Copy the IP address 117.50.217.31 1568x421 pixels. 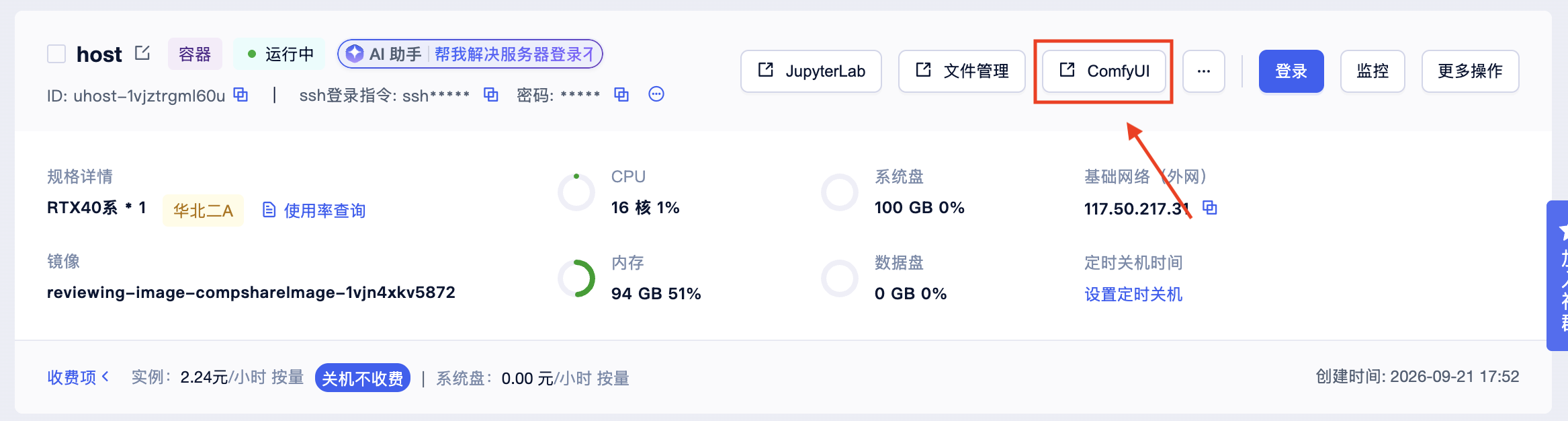[x=1210, y=208]
